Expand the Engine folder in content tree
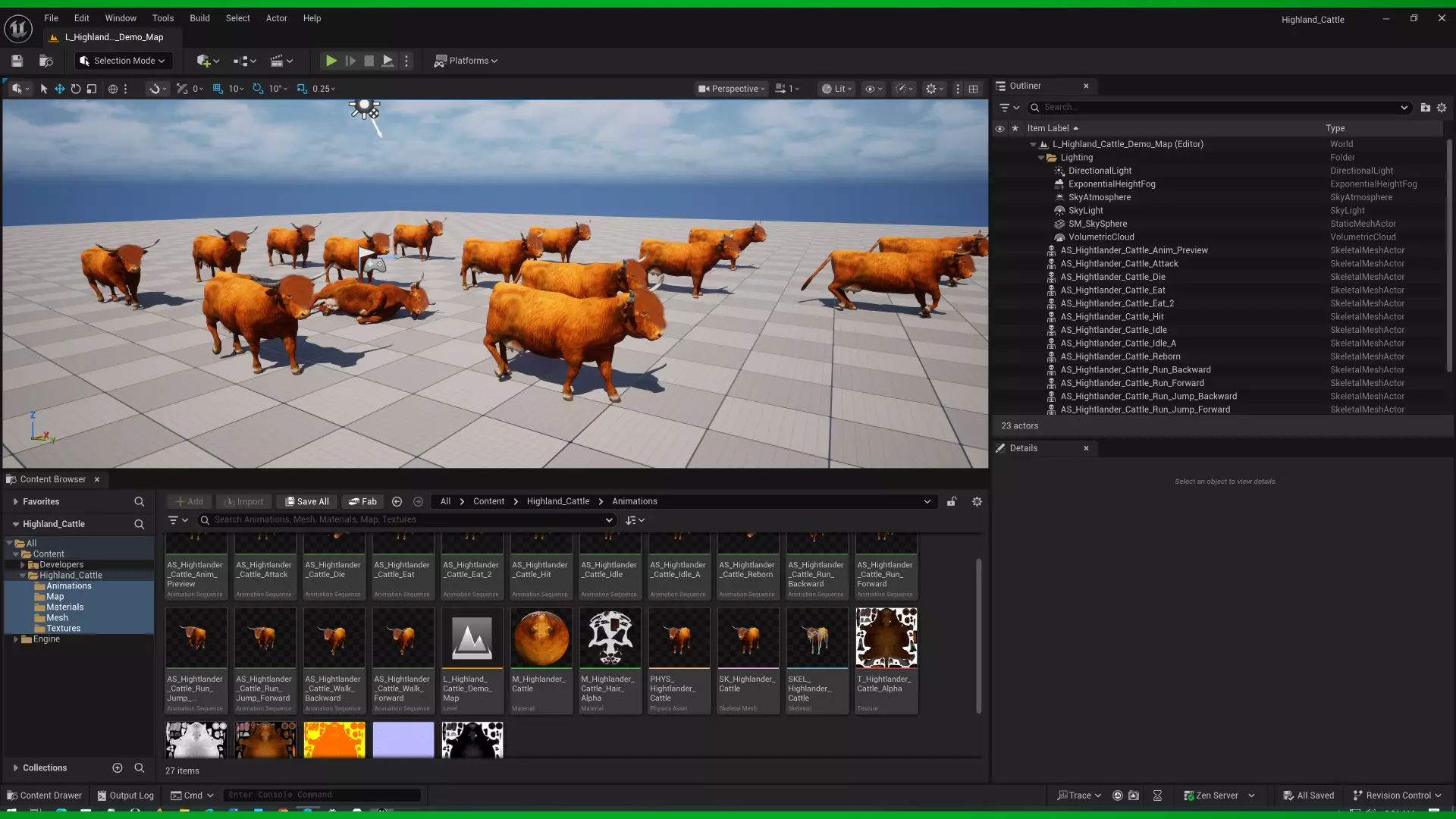 pos(15,639)
